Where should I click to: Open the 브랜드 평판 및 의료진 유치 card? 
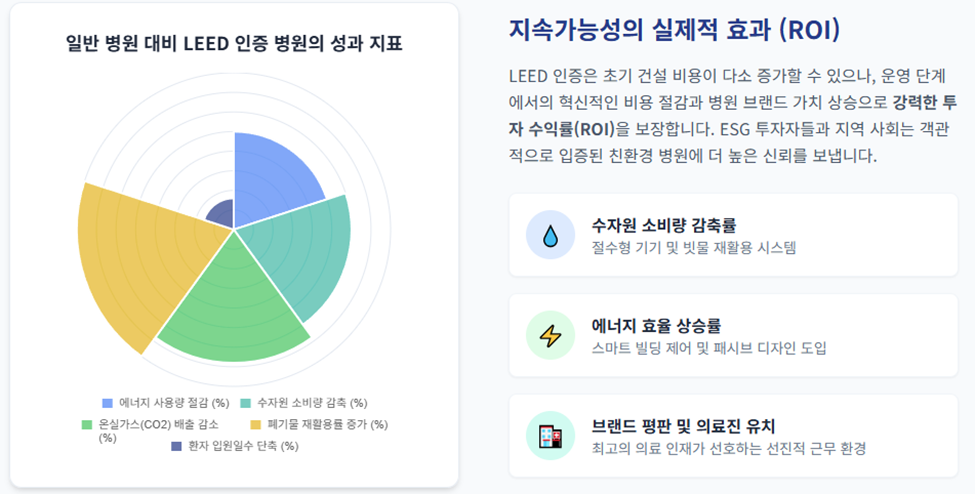pos(733,436)
